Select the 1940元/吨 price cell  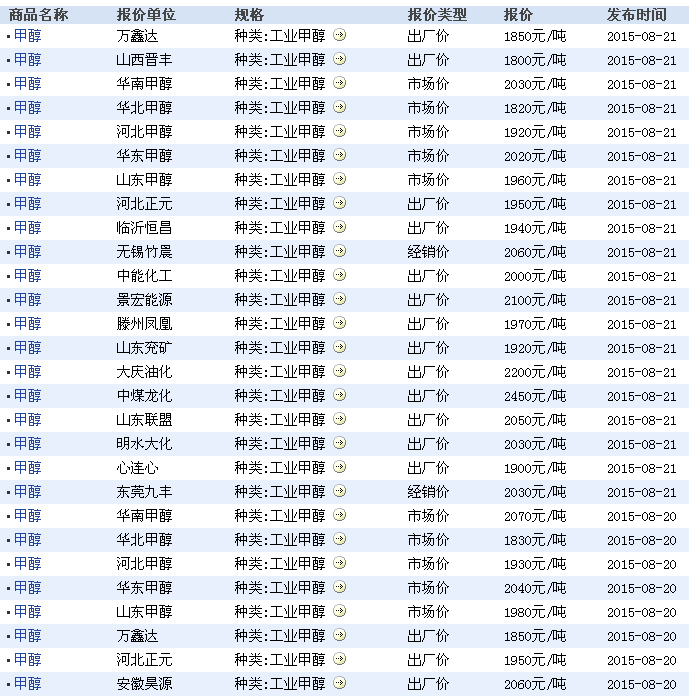coord(535,228)
